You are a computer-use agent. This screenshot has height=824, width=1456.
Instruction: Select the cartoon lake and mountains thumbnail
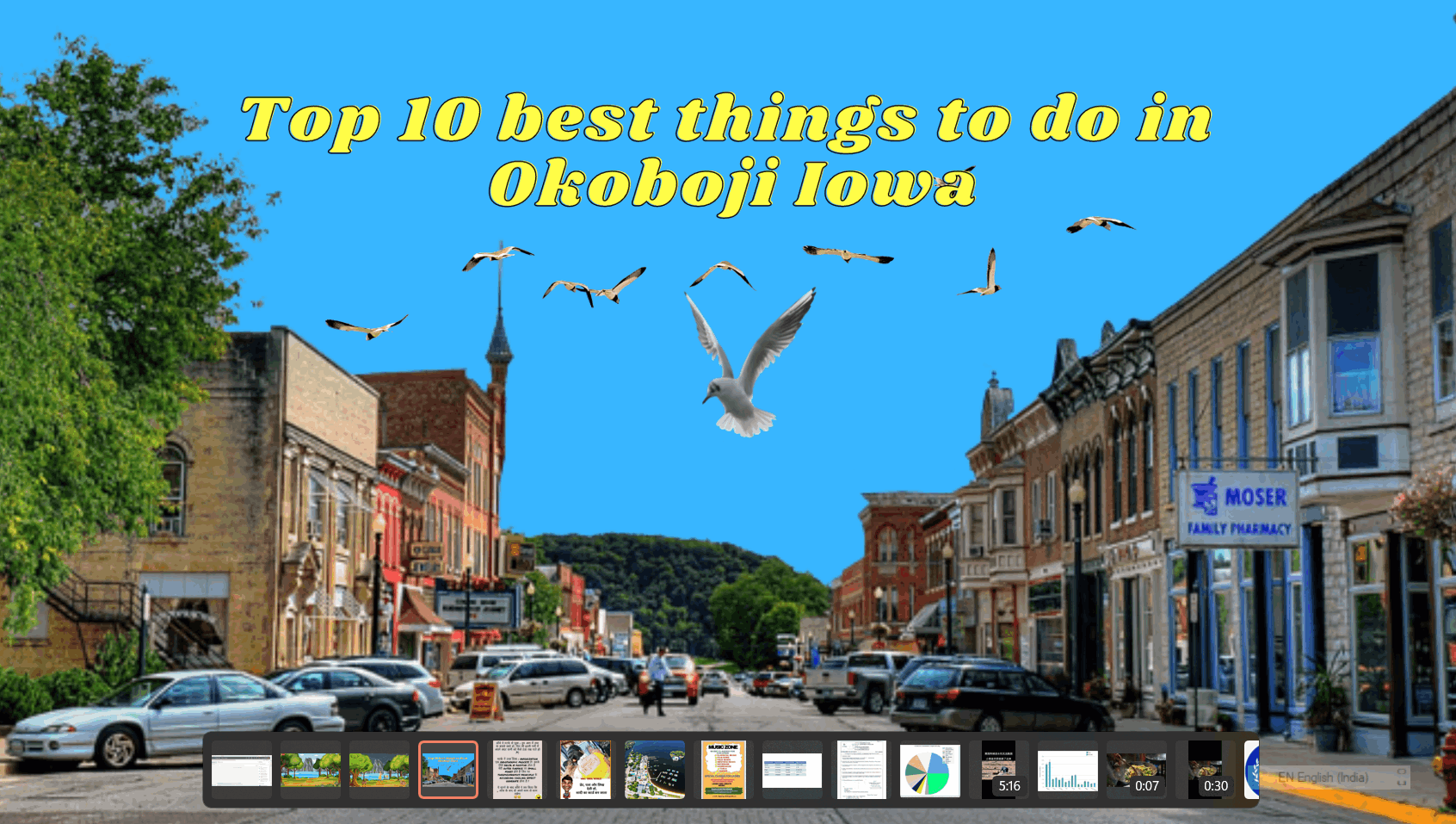[311, 770]
